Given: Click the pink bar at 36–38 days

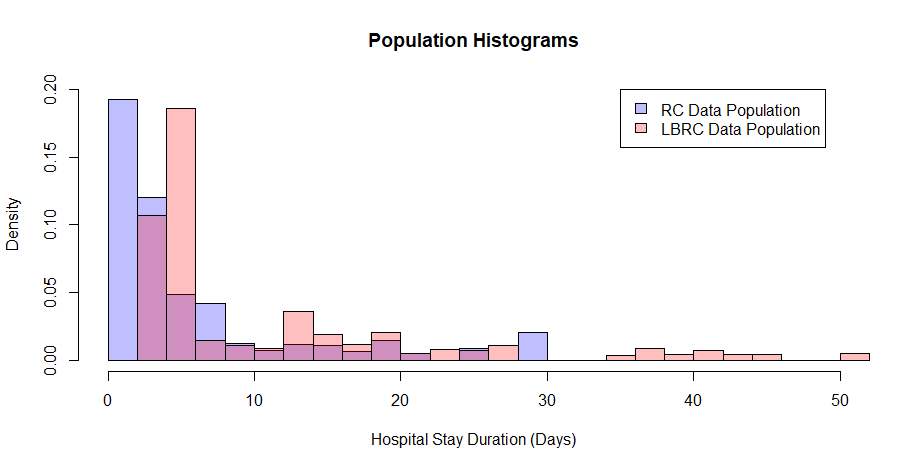Looking at the screenshot, I should point(650,354).
